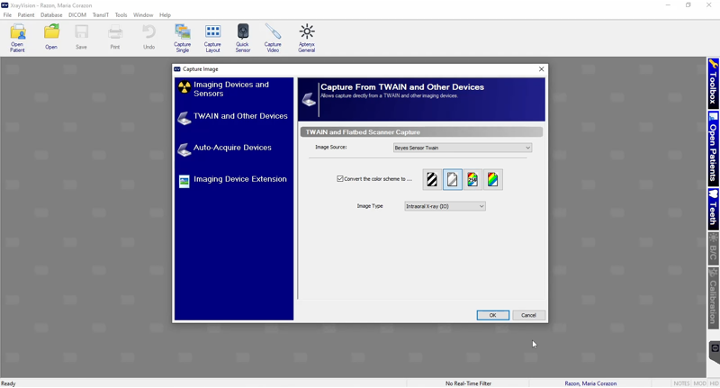Viewport: 720px width, 388px height.
Task: Open the Tools menu
Action: click(121, 15)
